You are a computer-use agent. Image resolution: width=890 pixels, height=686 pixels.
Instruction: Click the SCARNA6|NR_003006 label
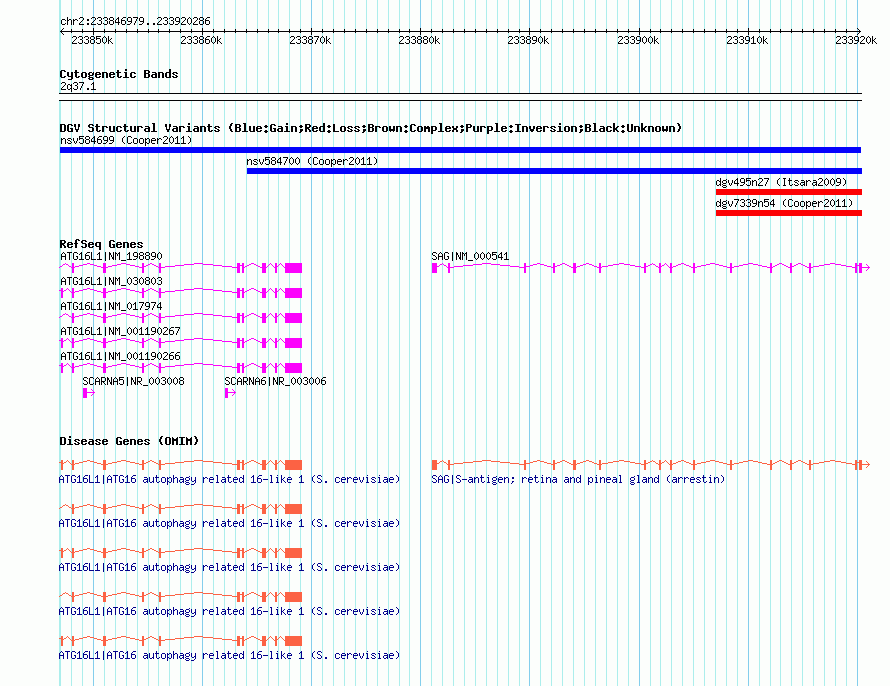275,381
